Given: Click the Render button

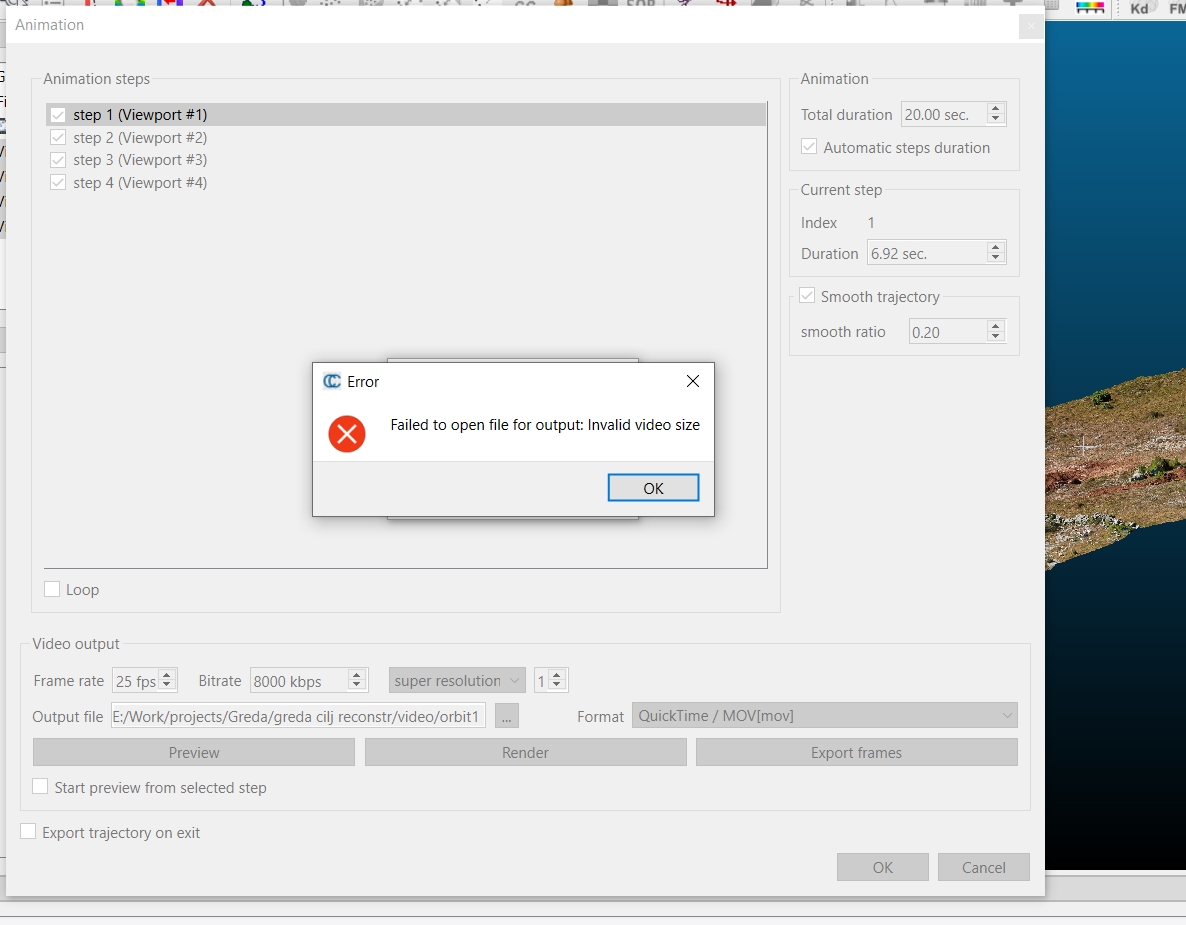Looking at the screenshot, I should (526, 753).
